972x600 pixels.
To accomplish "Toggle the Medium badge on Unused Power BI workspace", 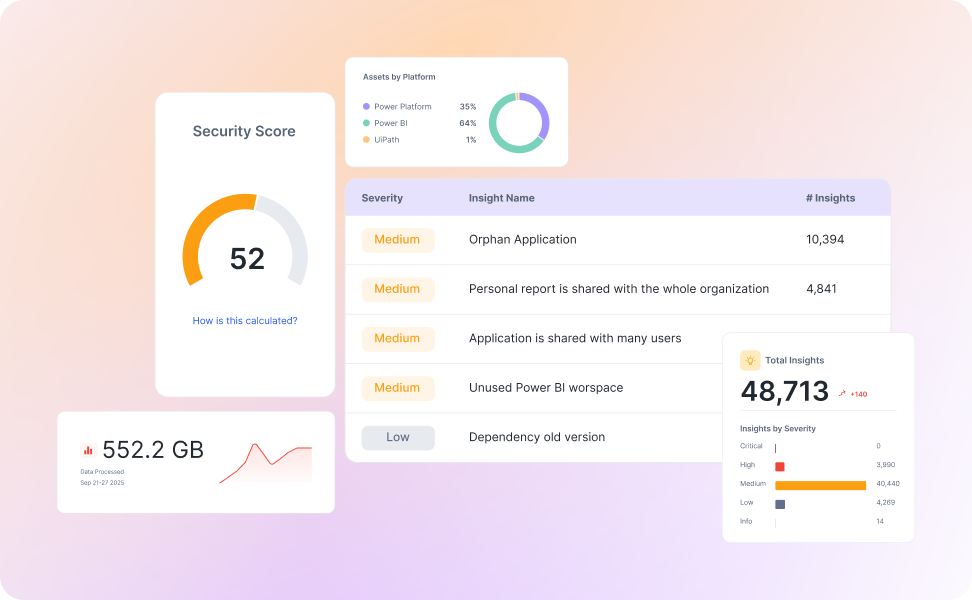I will 397,388.
